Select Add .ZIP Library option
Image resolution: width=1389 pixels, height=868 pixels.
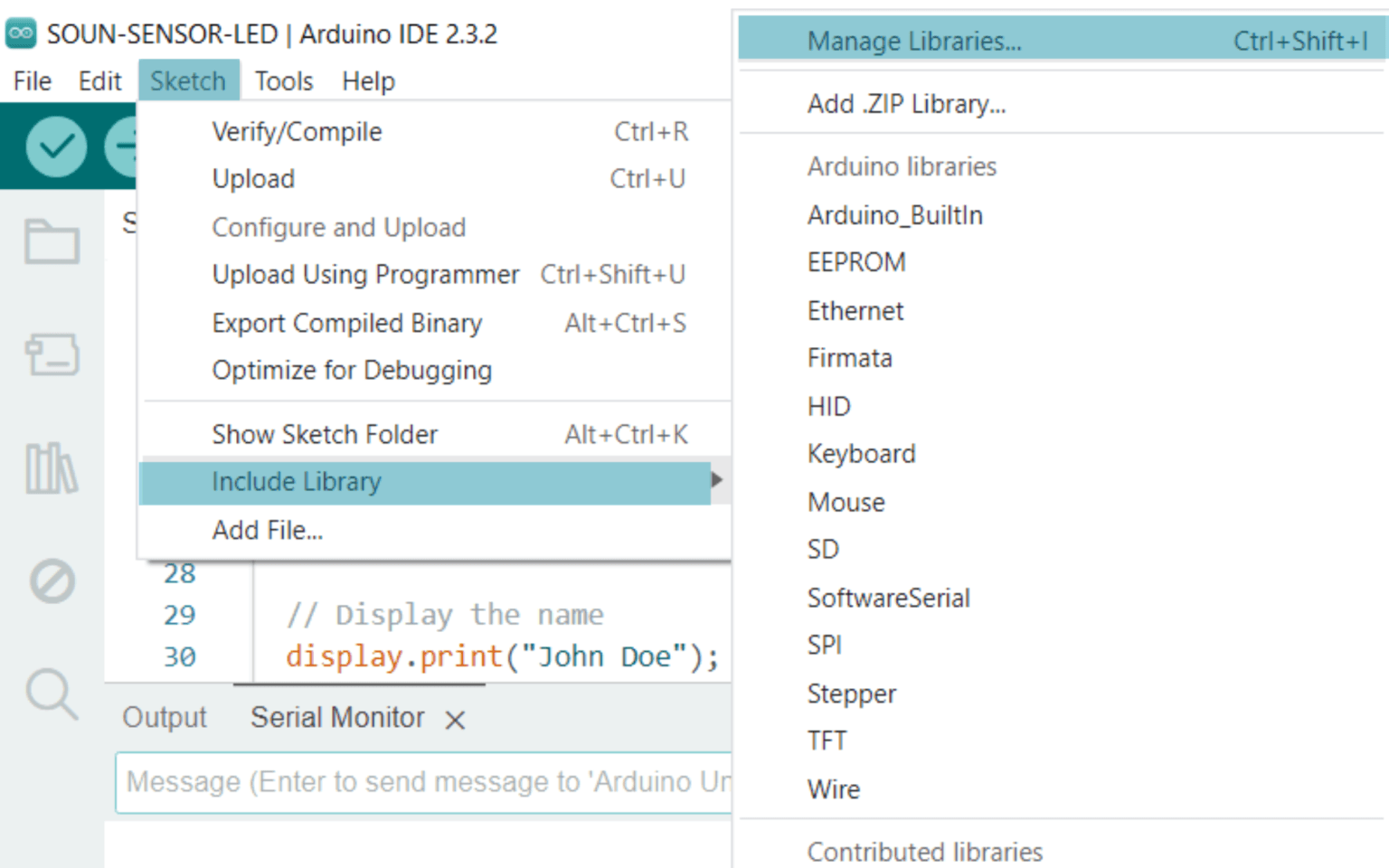pyautogui.click(x=906, y=104)
